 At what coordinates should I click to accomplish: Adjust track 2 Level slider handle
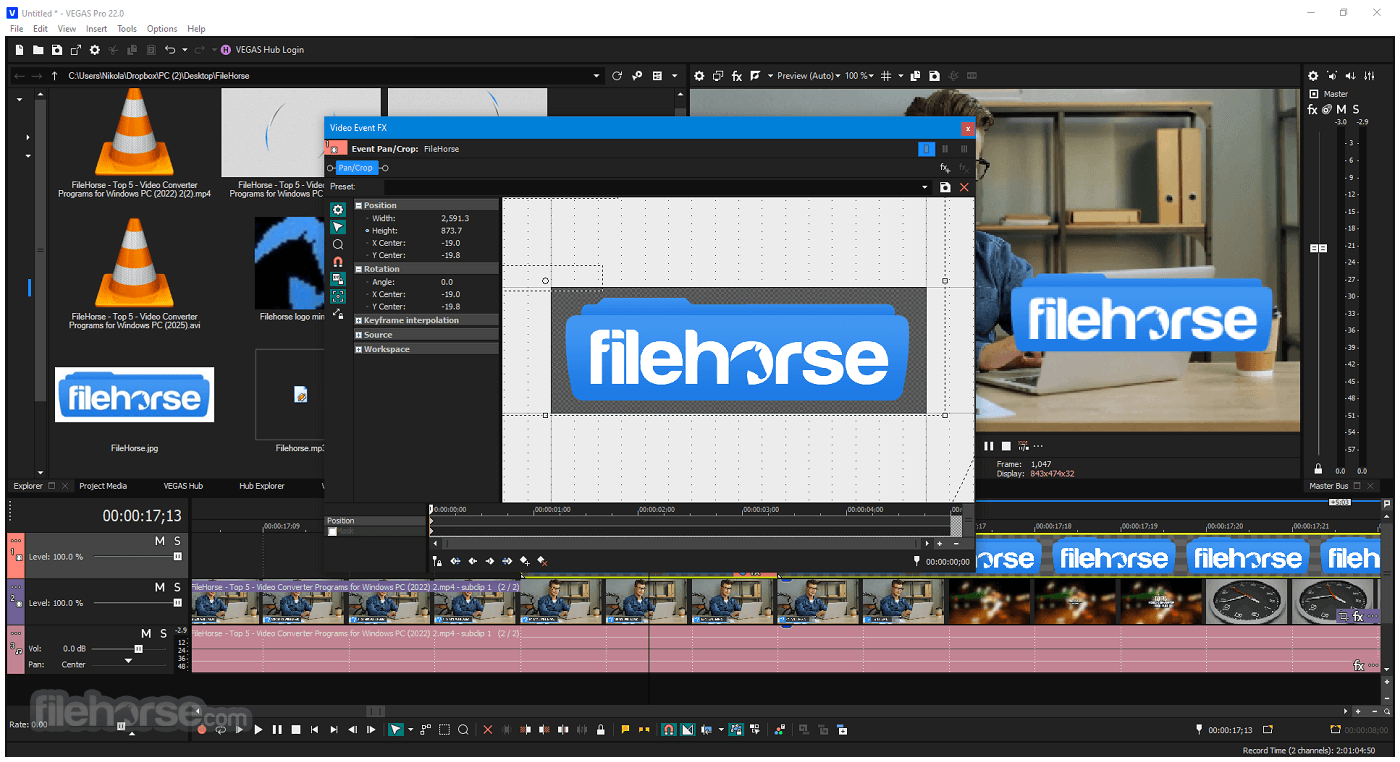click(178, 603)
